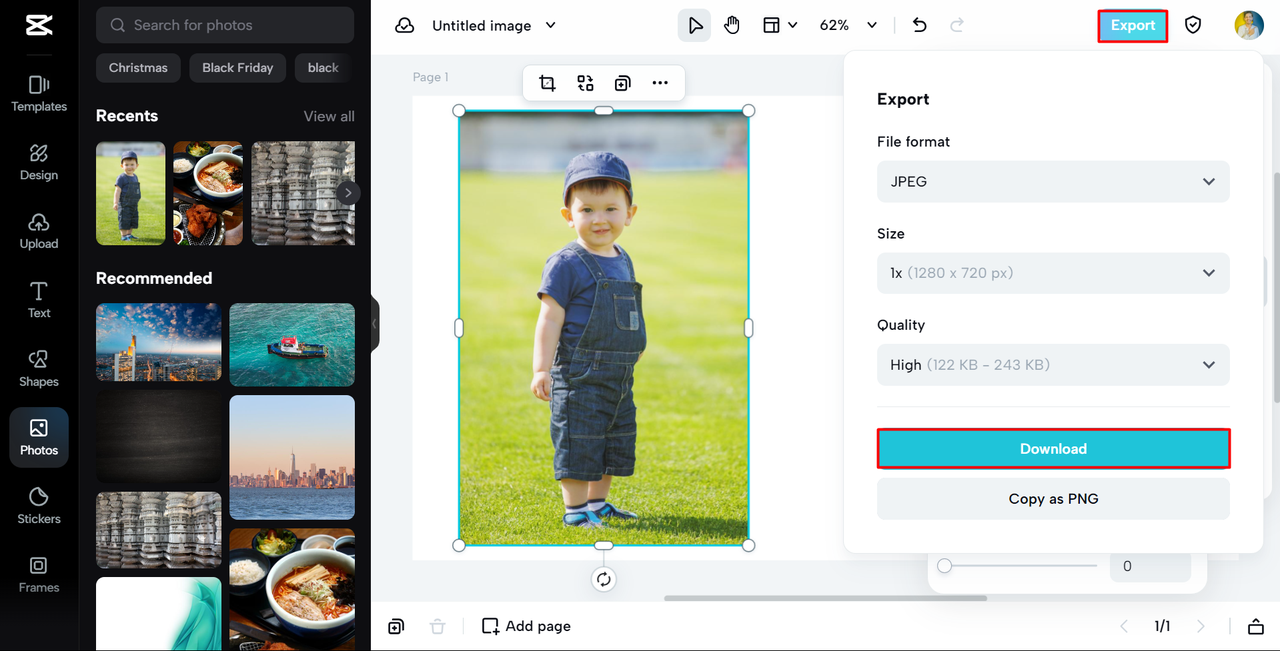
Task: Click the Untitled image title text
Action: (x=481, y=25)
